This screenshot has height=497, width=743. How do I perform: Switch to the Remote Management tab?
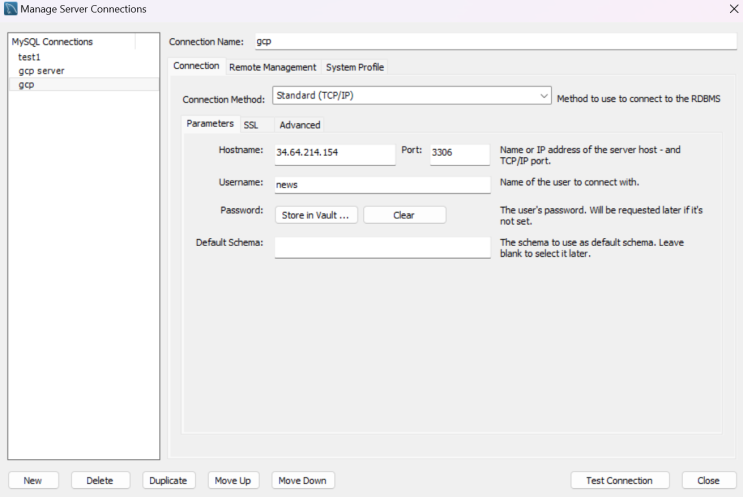click(272, 67)
